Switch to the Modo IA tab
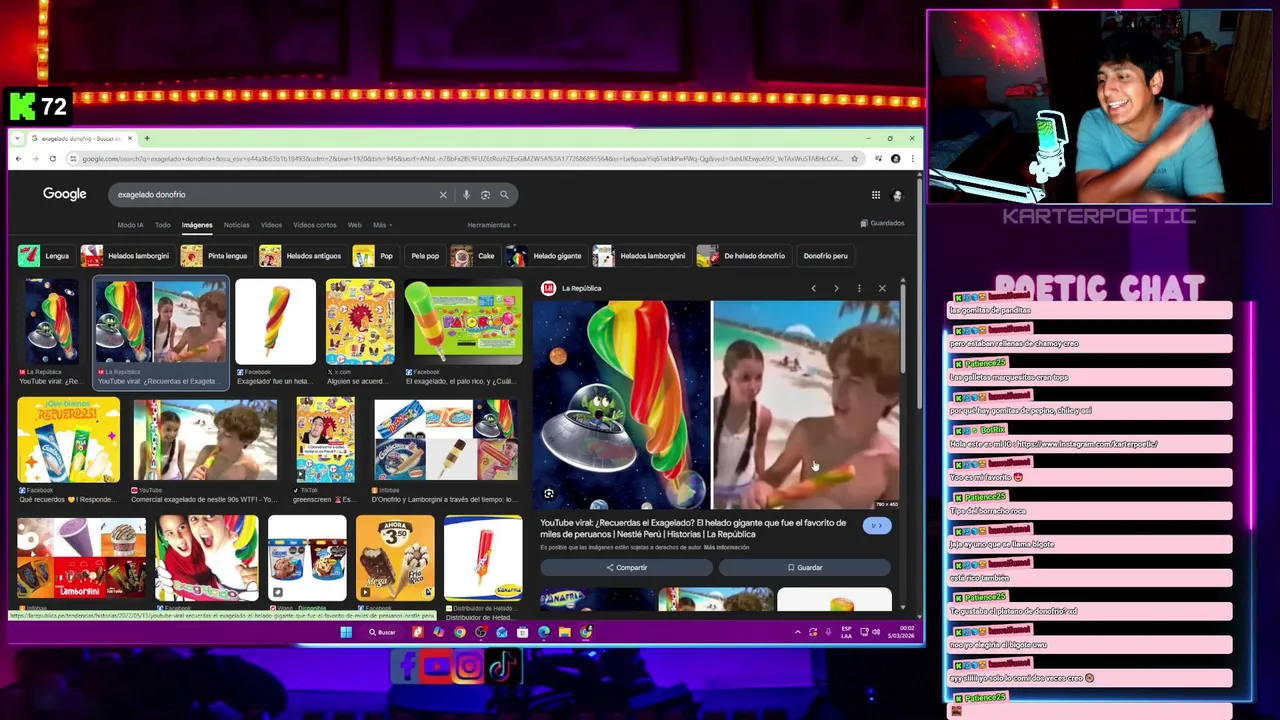The width and height of the screenshot is (1280, 720). [130, 225]
